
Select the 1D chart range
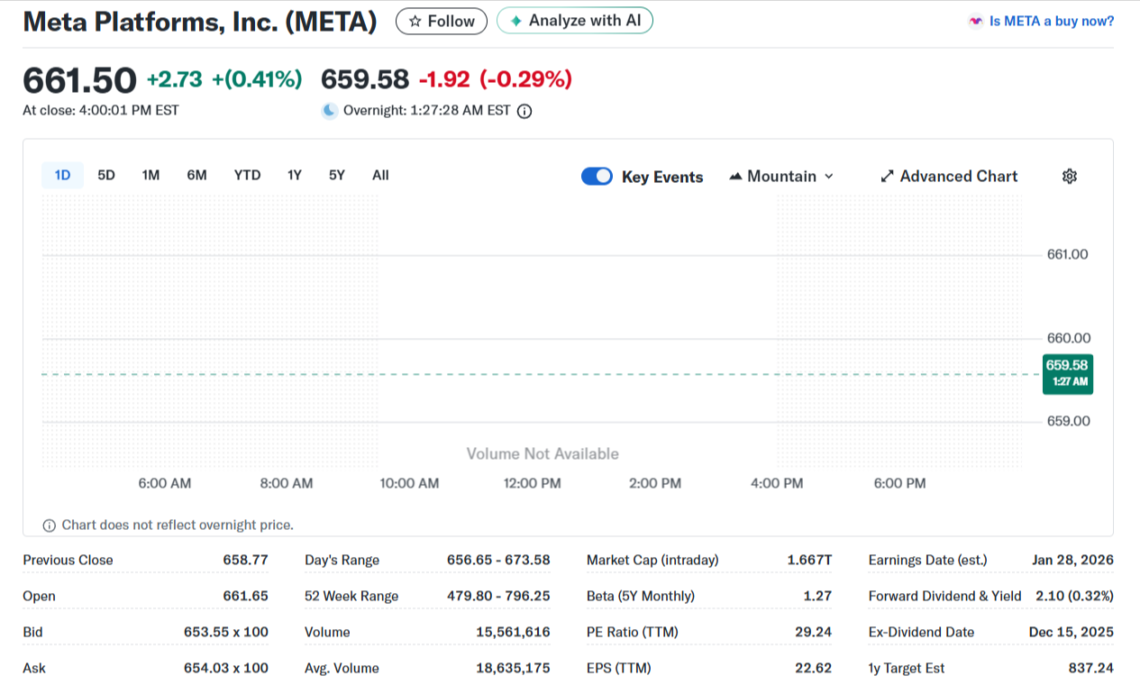coord(63,175)
